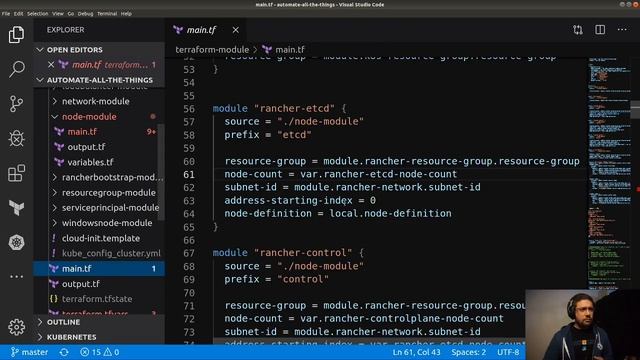640x360 pixels.
Task: Close main.tf in Open Editors list
Action: (x=51, y=64)
